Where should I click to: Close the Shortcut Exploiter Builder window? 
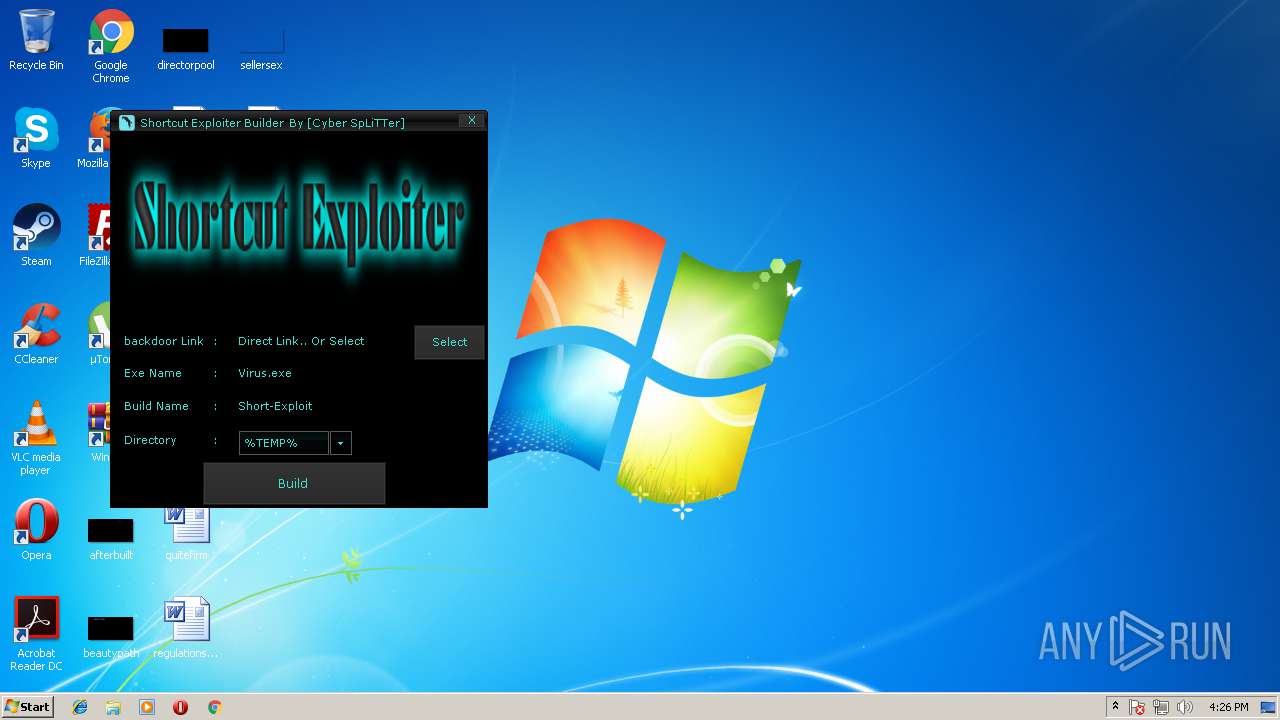point(472,121)
